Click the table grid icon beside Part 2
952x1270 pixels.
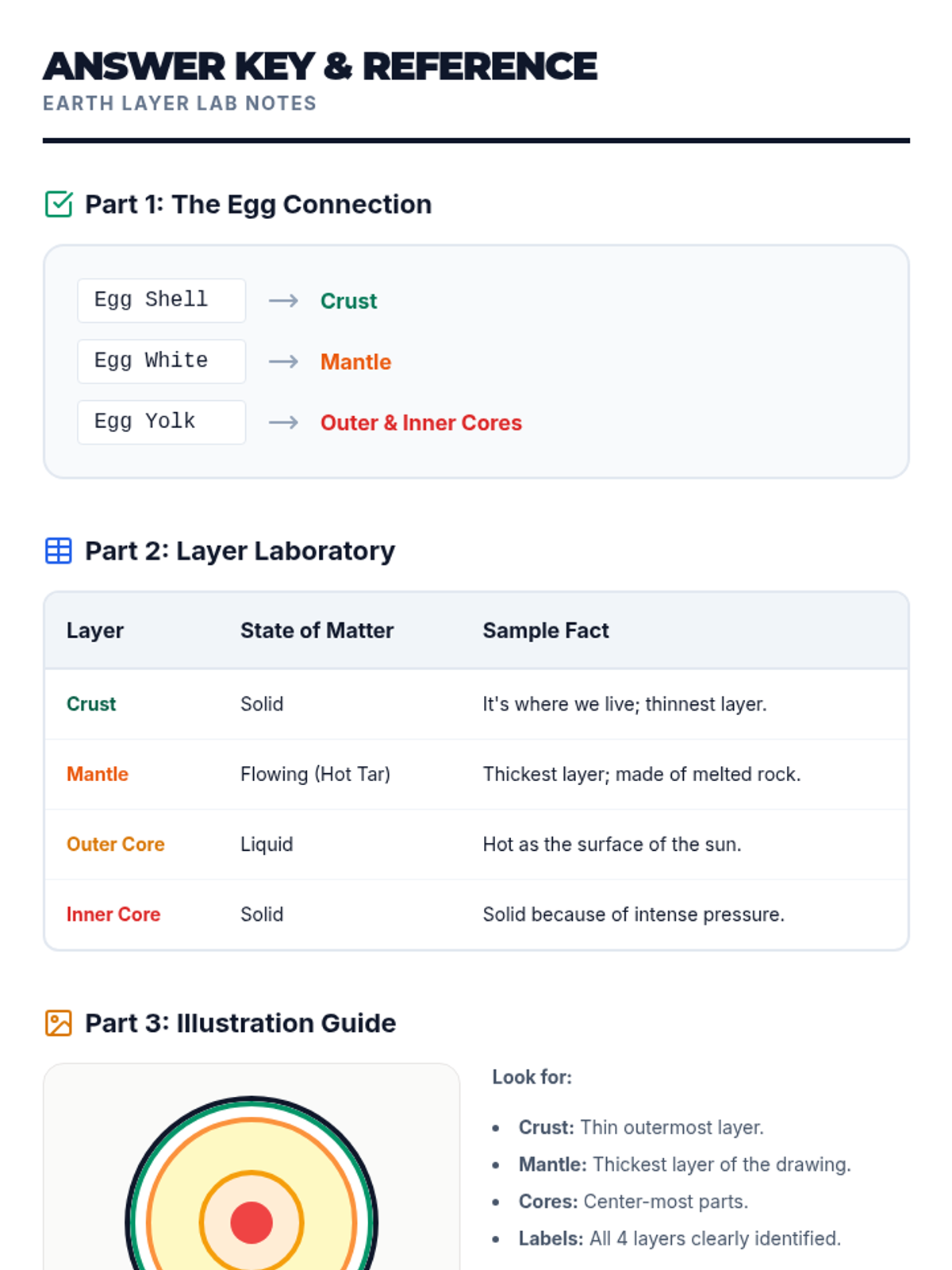point(59,551)
